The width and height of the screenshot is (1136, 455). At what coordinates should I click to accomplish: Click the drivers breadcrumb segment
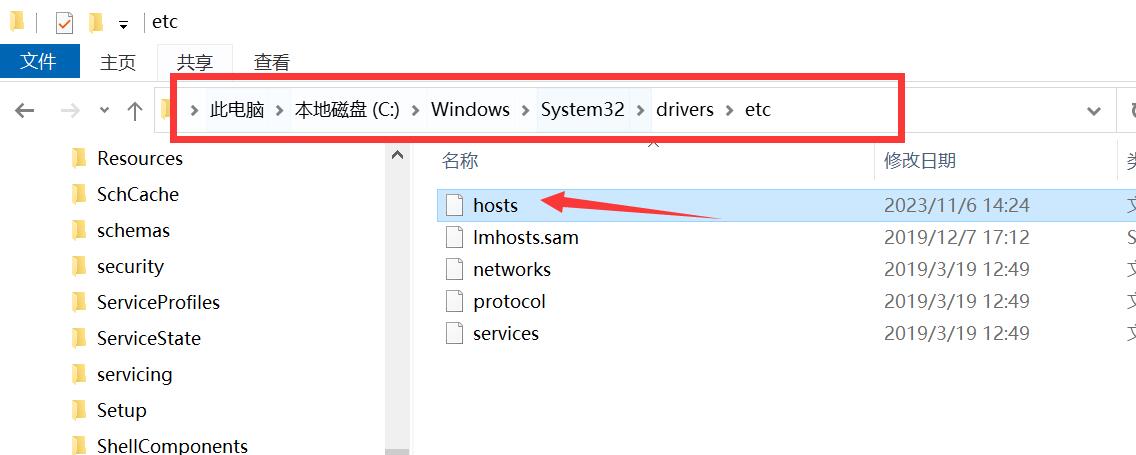(x=685, y=109)
